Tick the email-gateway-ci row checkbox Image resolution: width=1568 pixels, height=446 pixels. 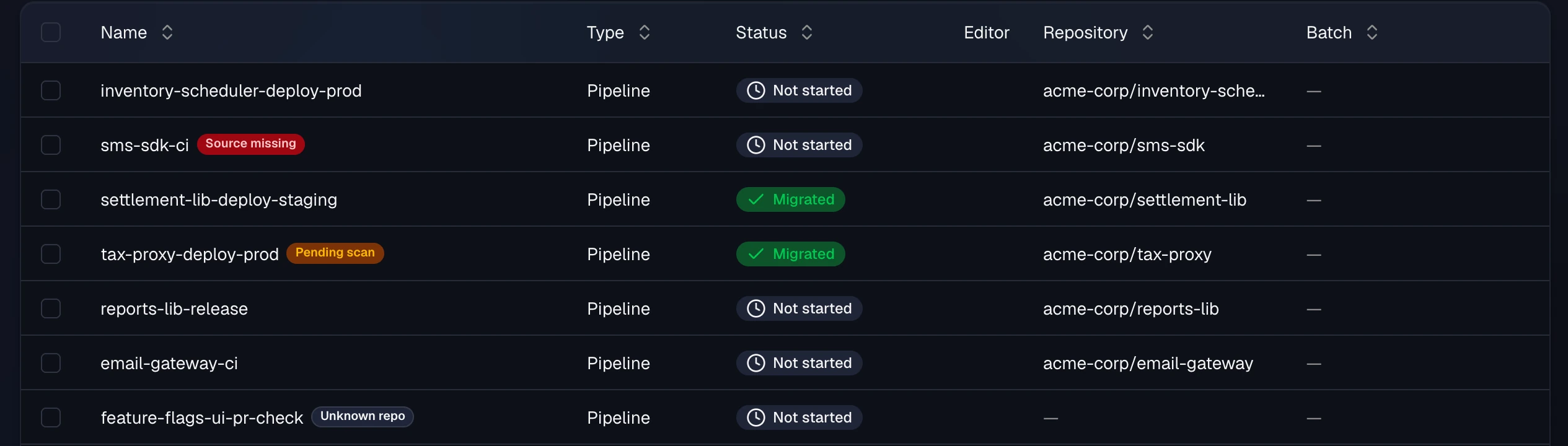pos(51,363)
